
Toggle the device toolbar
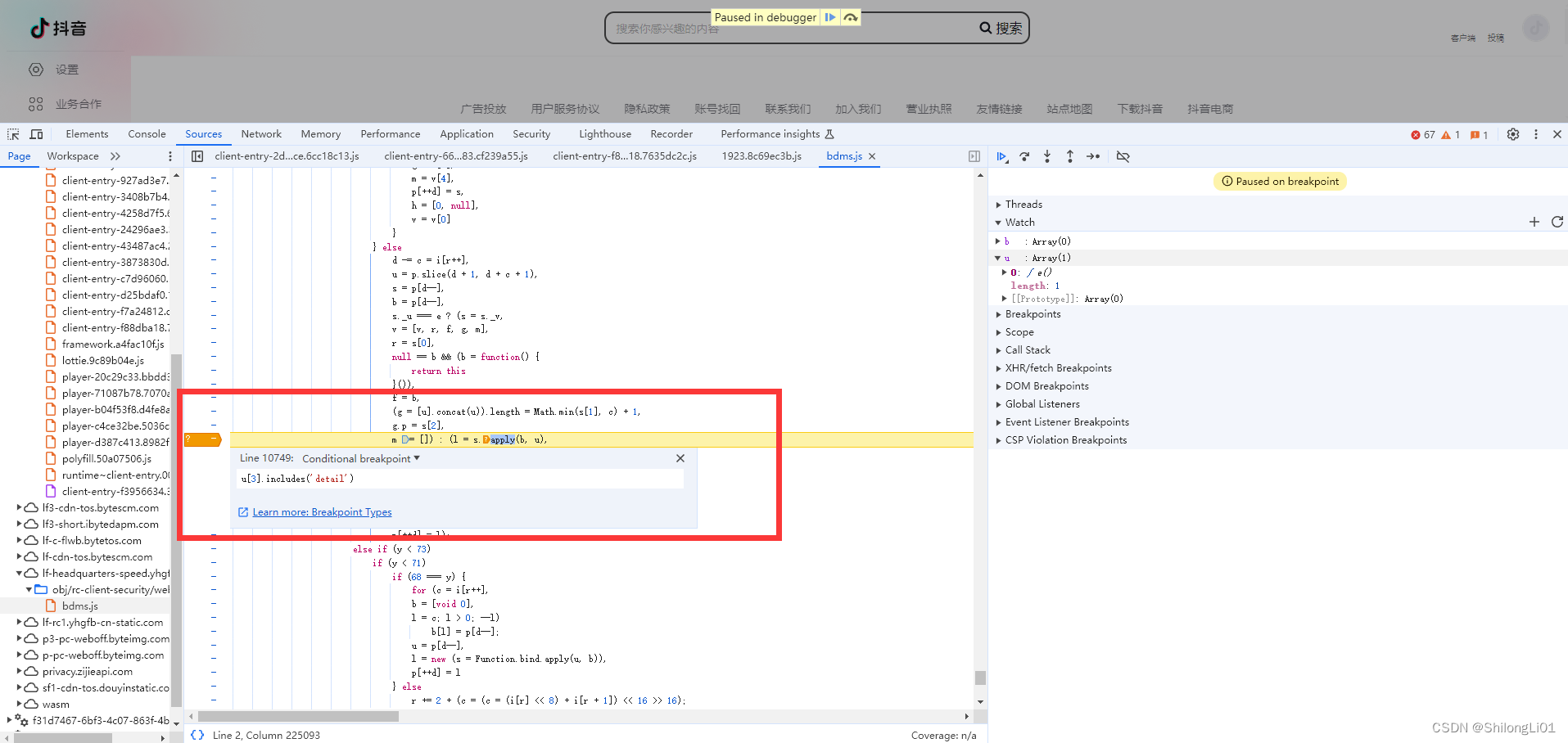click(x=36, y=134)
